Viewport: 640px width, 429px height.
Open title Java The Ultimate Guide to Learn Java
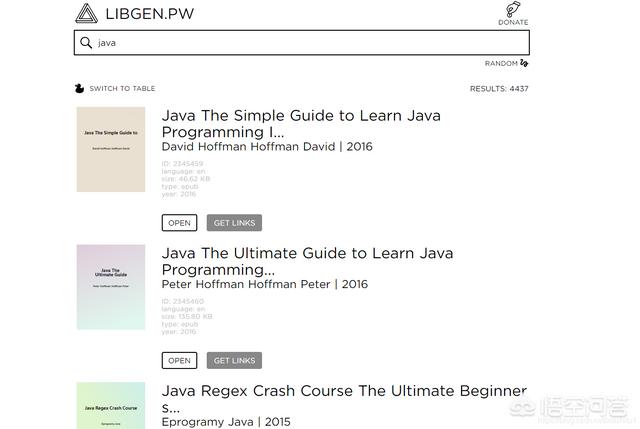(x=307, y=261)
